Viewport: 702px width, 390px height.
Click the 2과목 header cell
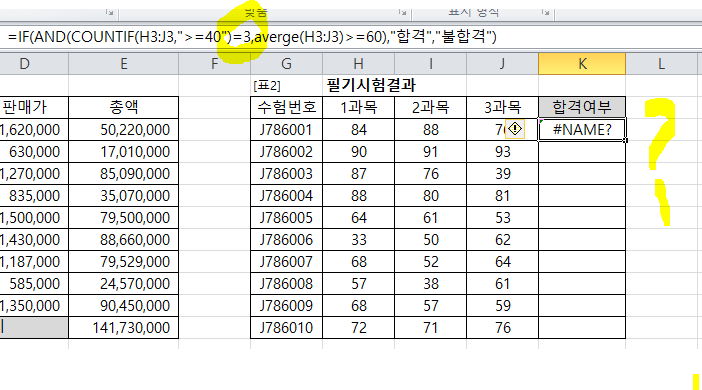tap(430, 107)
